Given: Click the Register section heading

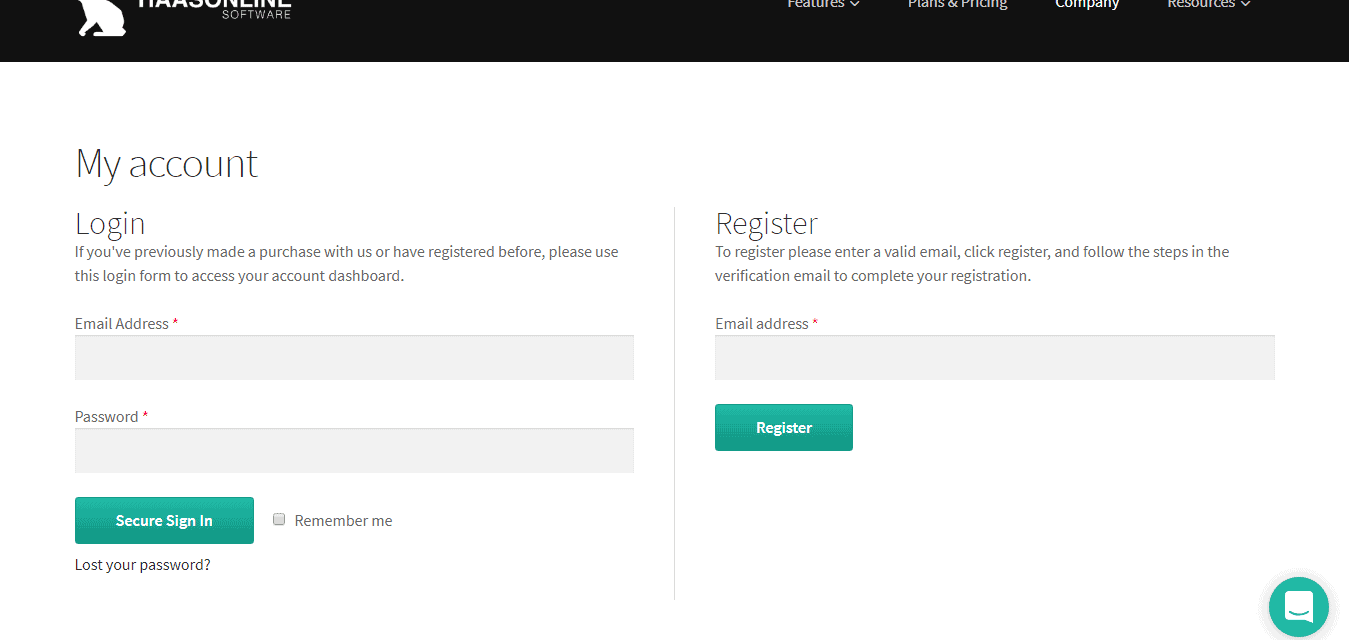Looking at the screenshot, I should coord(767,223).
